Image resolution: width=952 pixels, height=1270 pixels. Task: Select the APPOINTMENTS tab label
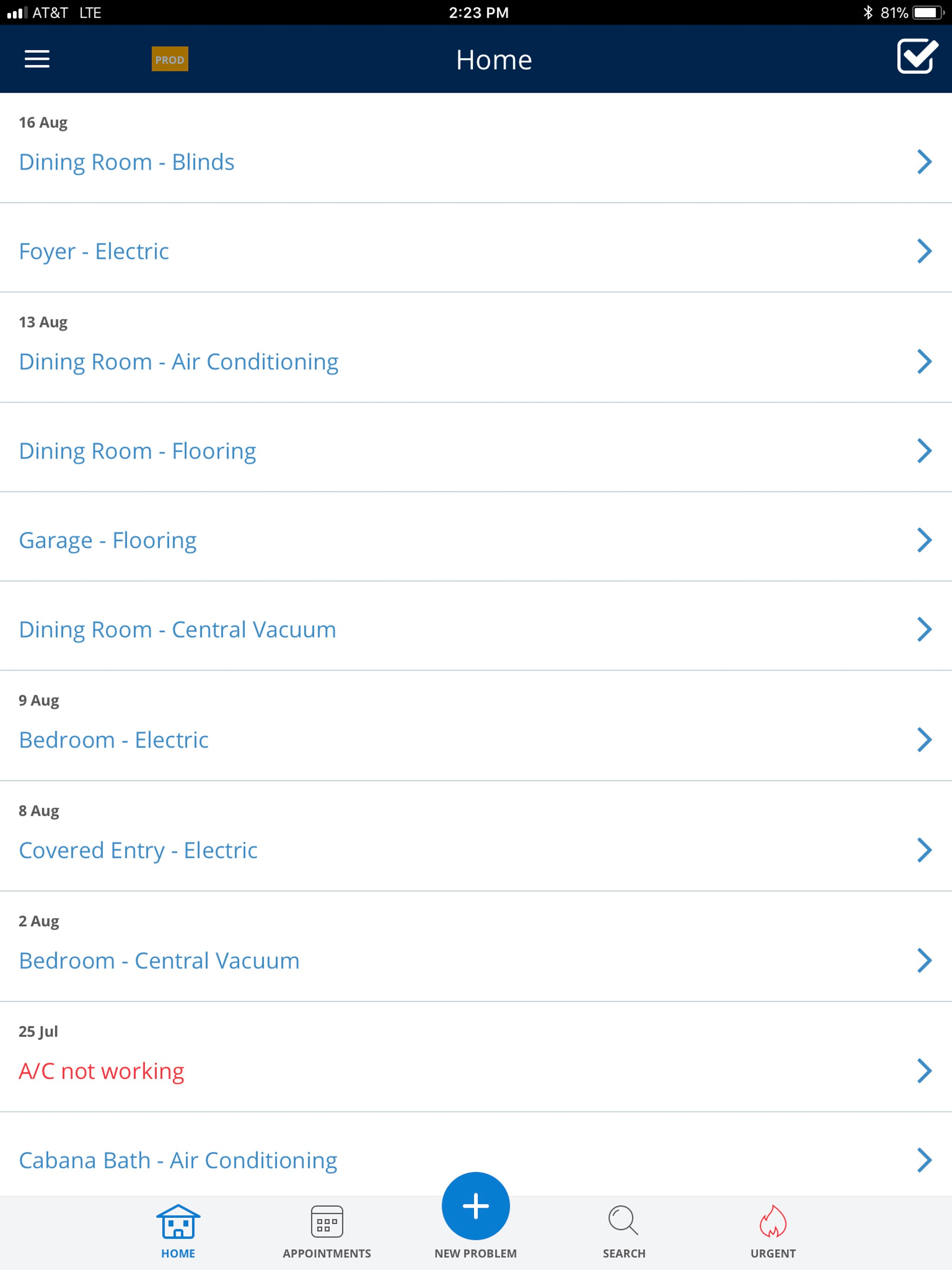click(327, 1253)
